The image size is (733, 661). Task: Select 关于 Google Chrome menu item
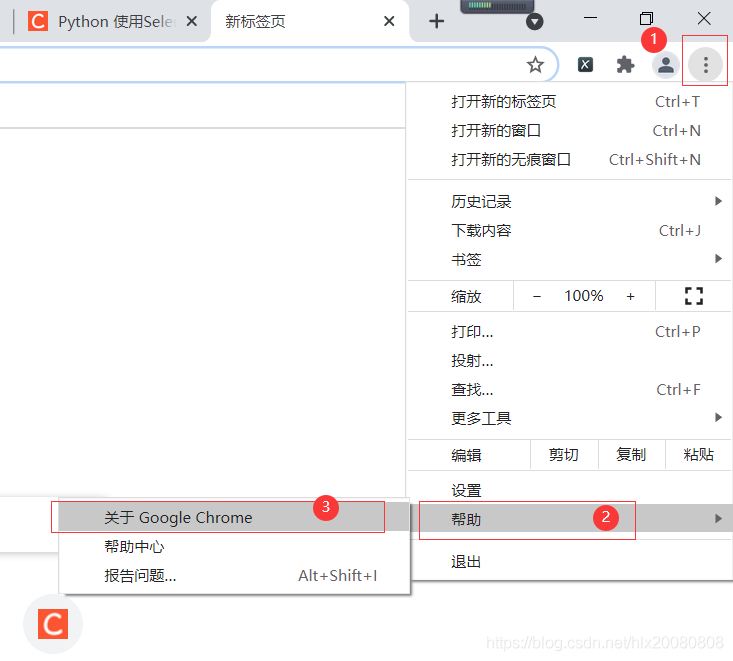[178, 518]
